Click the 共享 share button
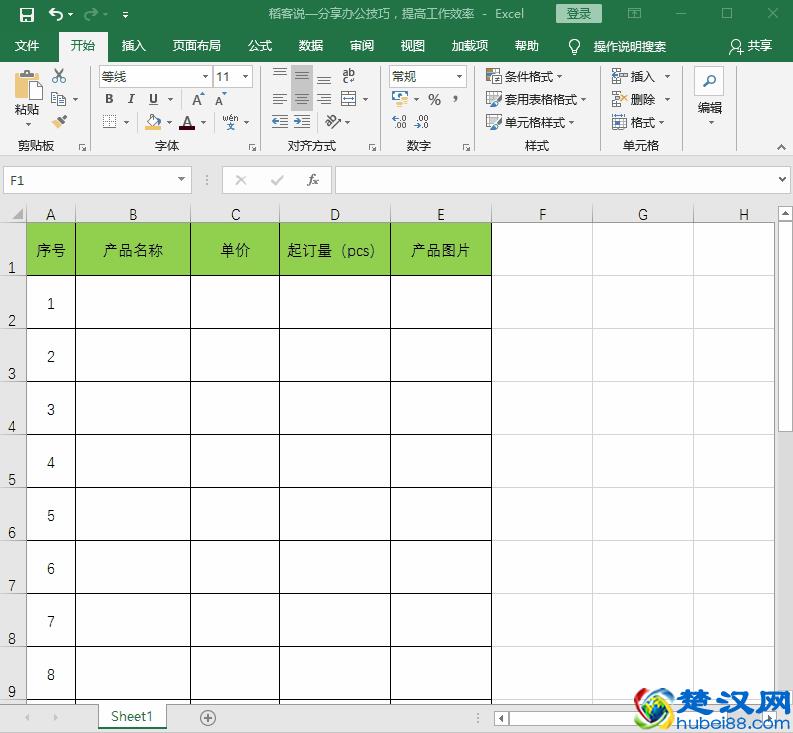Screen dimensions: 793x733 point(751,46)
